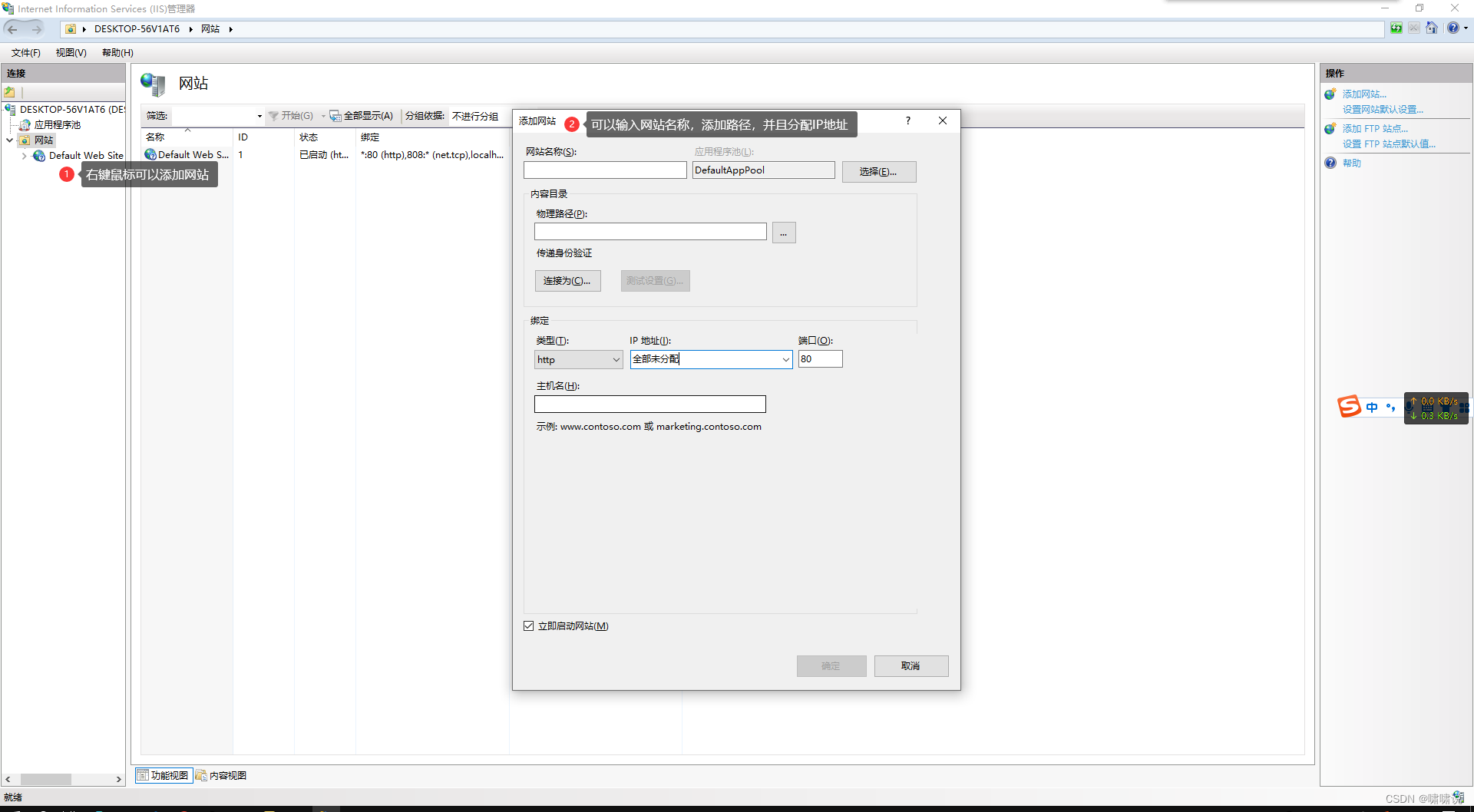Select the DESKTOP-56V1AT6 server node
The width and height of the screenshot is (1474, 812).
(72, 110)
